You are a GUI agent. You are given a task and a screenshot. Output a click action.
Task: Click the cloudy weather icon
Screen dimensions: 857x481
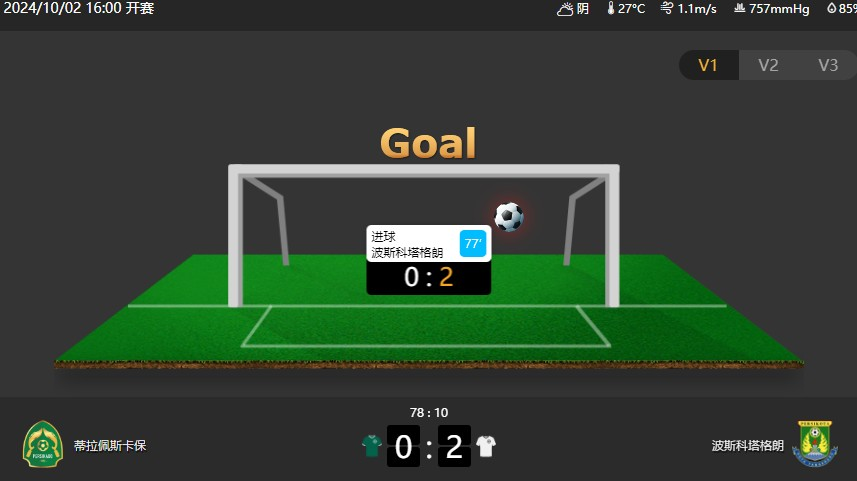(x=565, y=9)
